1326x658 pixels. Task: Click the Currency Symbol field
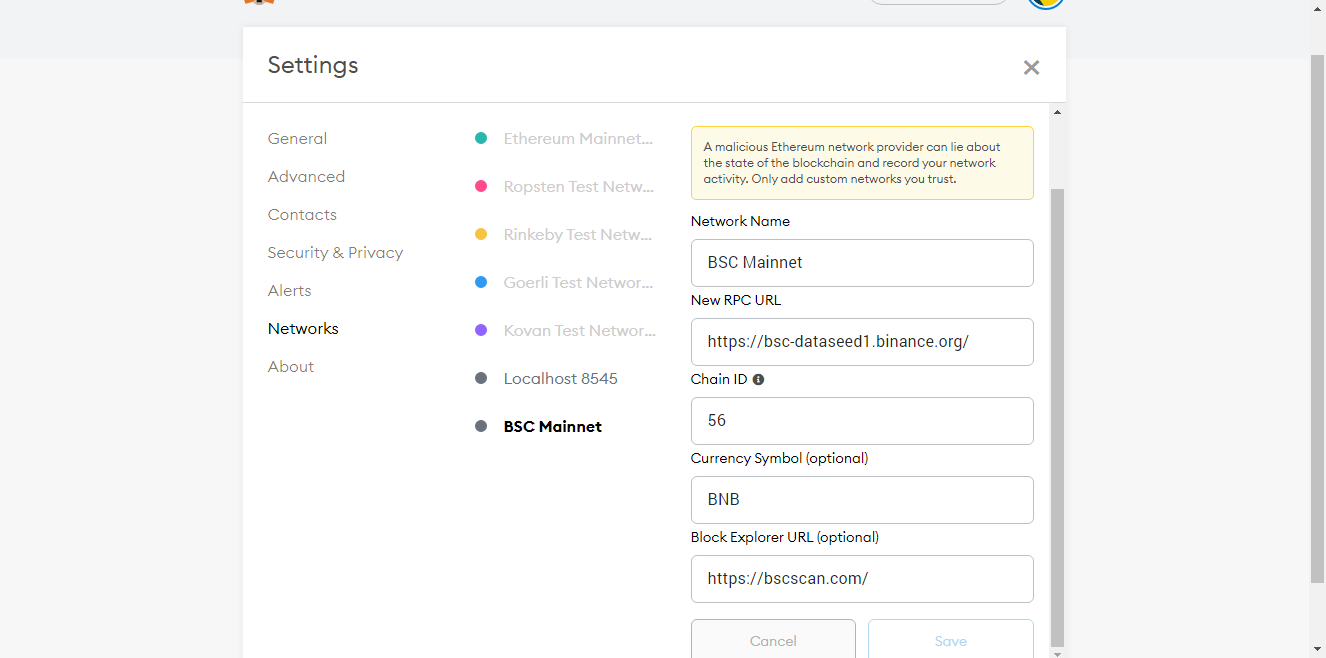click(x=862, y=500)
